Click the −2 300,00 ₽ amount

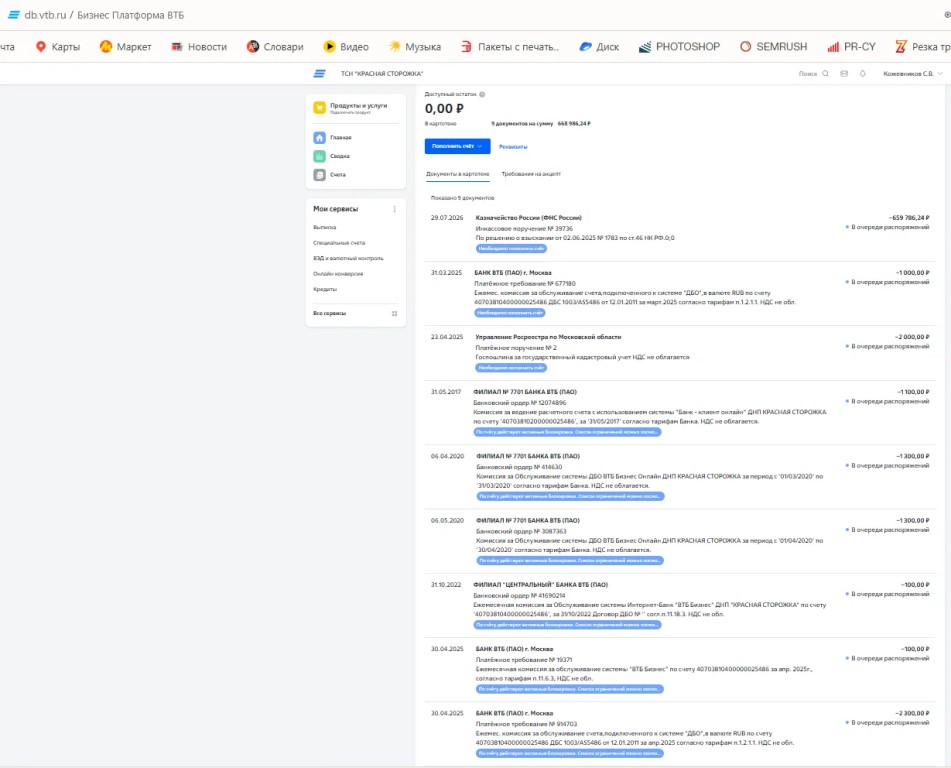tap(912, 713)
